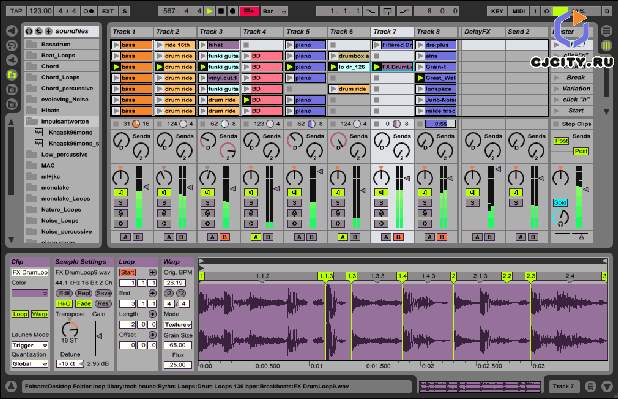Screen dimensions: 618x399
Task: Click the Track 3 Send 2 knob
Action: click(x=228, y=151)
